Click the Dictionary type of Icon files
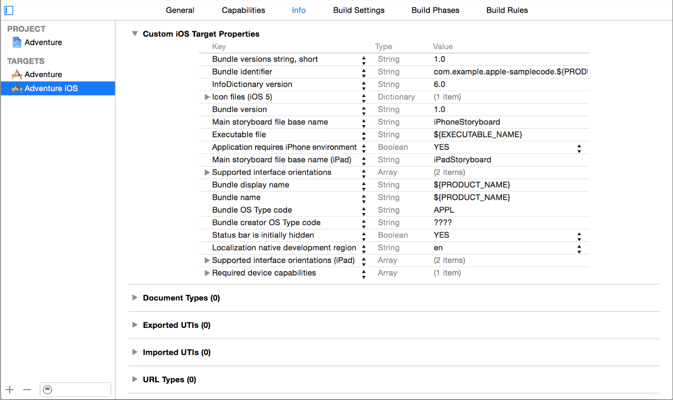 (396, 97)
